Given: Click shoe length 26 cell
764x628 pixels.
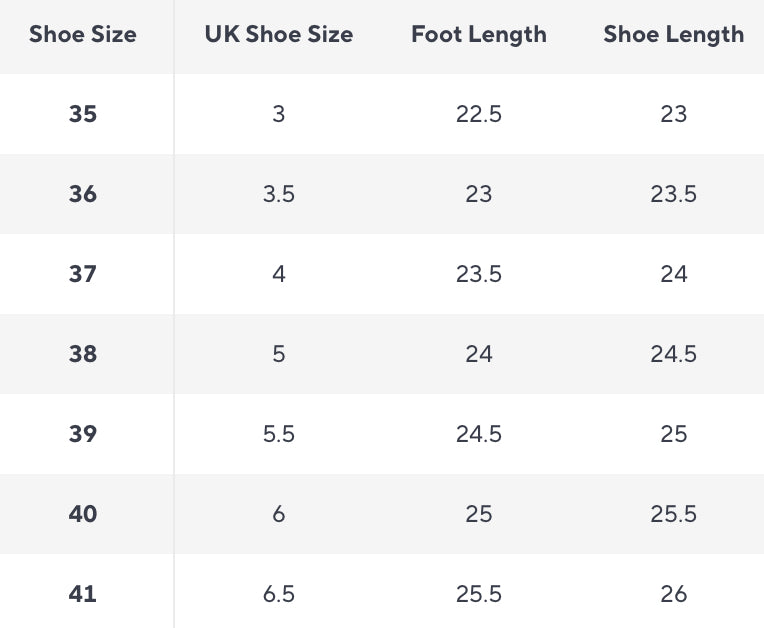Looking at the screenshot, I should 673,594.
